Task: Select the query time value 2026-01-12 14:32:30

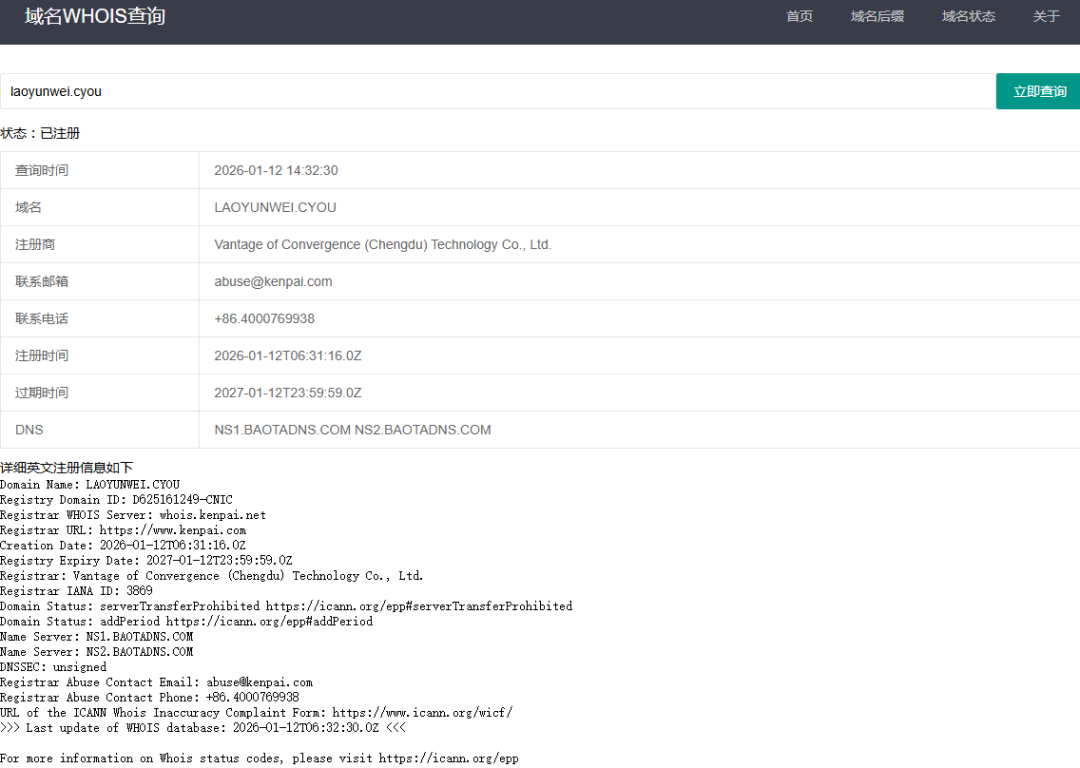Action: [x=276, y=171]
